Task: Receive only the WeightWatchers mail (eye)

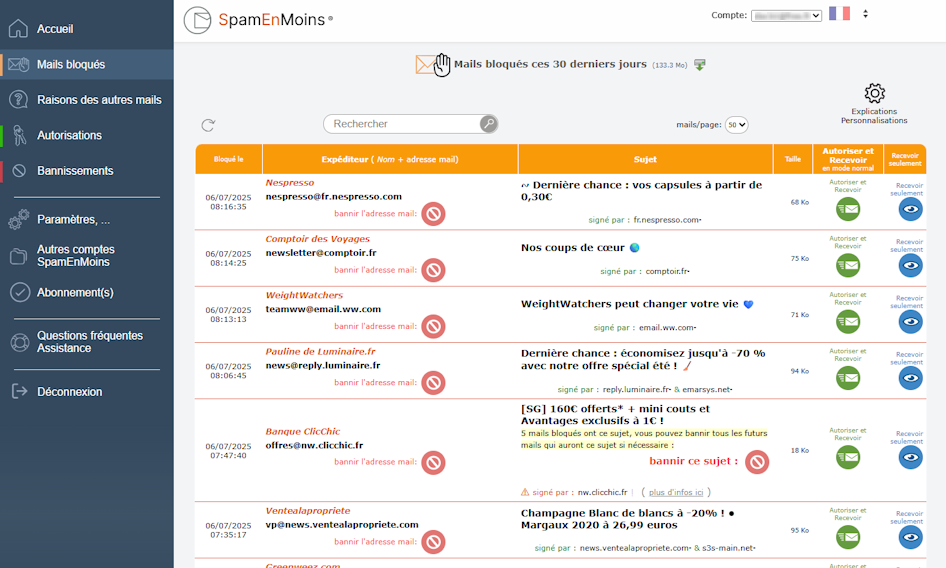Action: click(x=910, y=322)
